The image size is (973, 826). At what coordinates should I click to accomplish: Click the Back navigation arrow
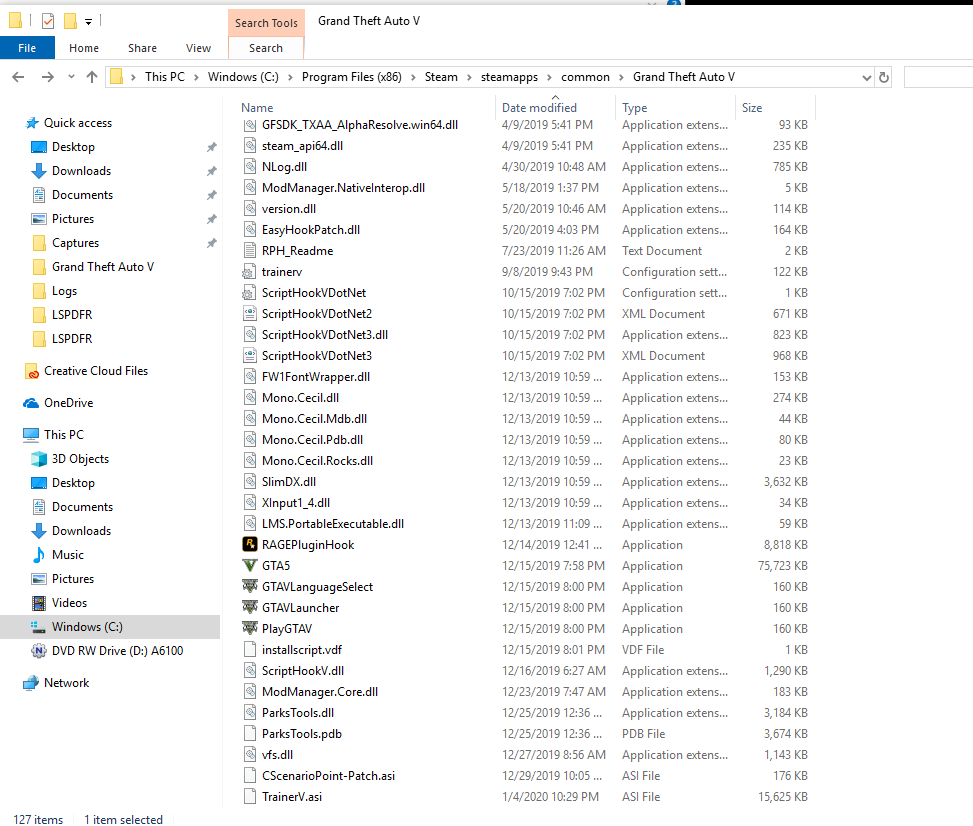click(18, 77)
